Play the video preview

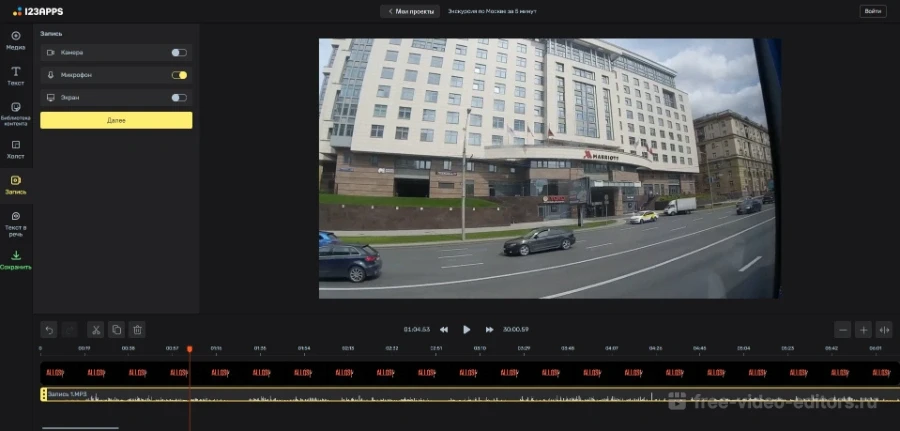click(x=467, y=329)
